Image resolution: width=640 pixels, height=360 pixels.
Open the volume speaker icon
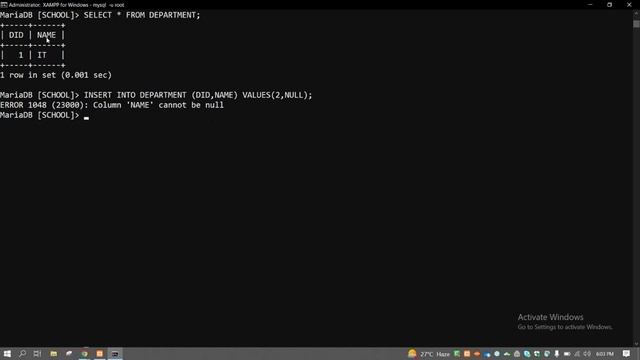point(587,354)
